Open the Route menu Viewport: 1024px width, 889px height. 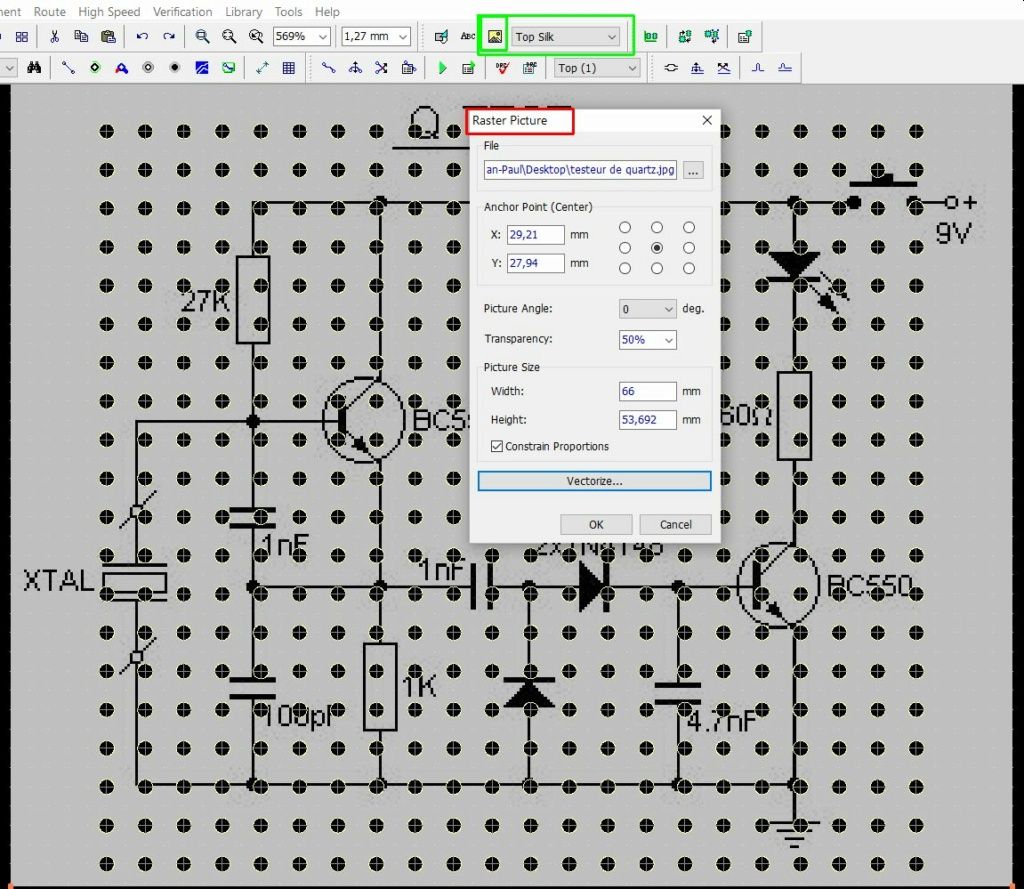pos(50,12)
